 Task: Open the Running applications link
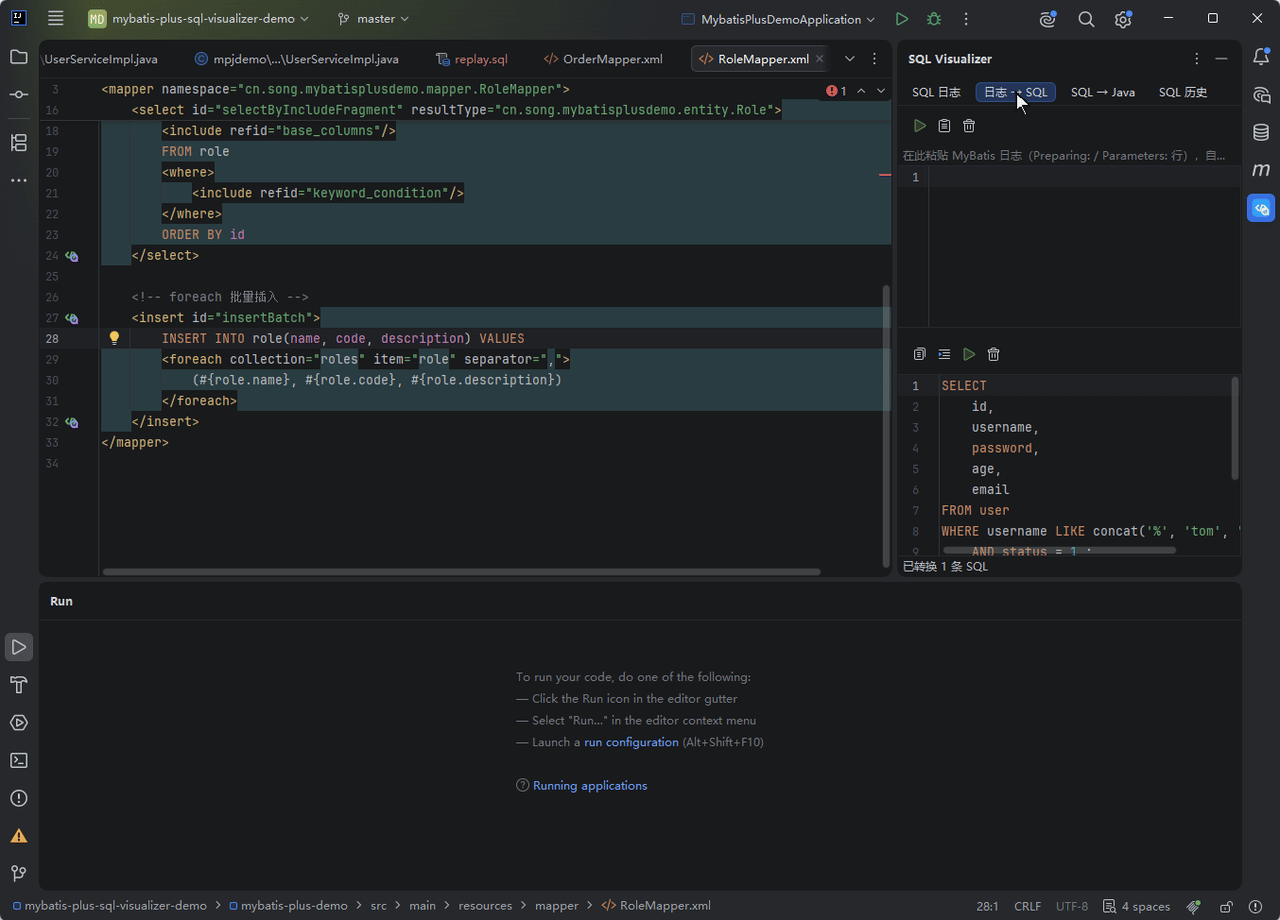pos(590,785)
